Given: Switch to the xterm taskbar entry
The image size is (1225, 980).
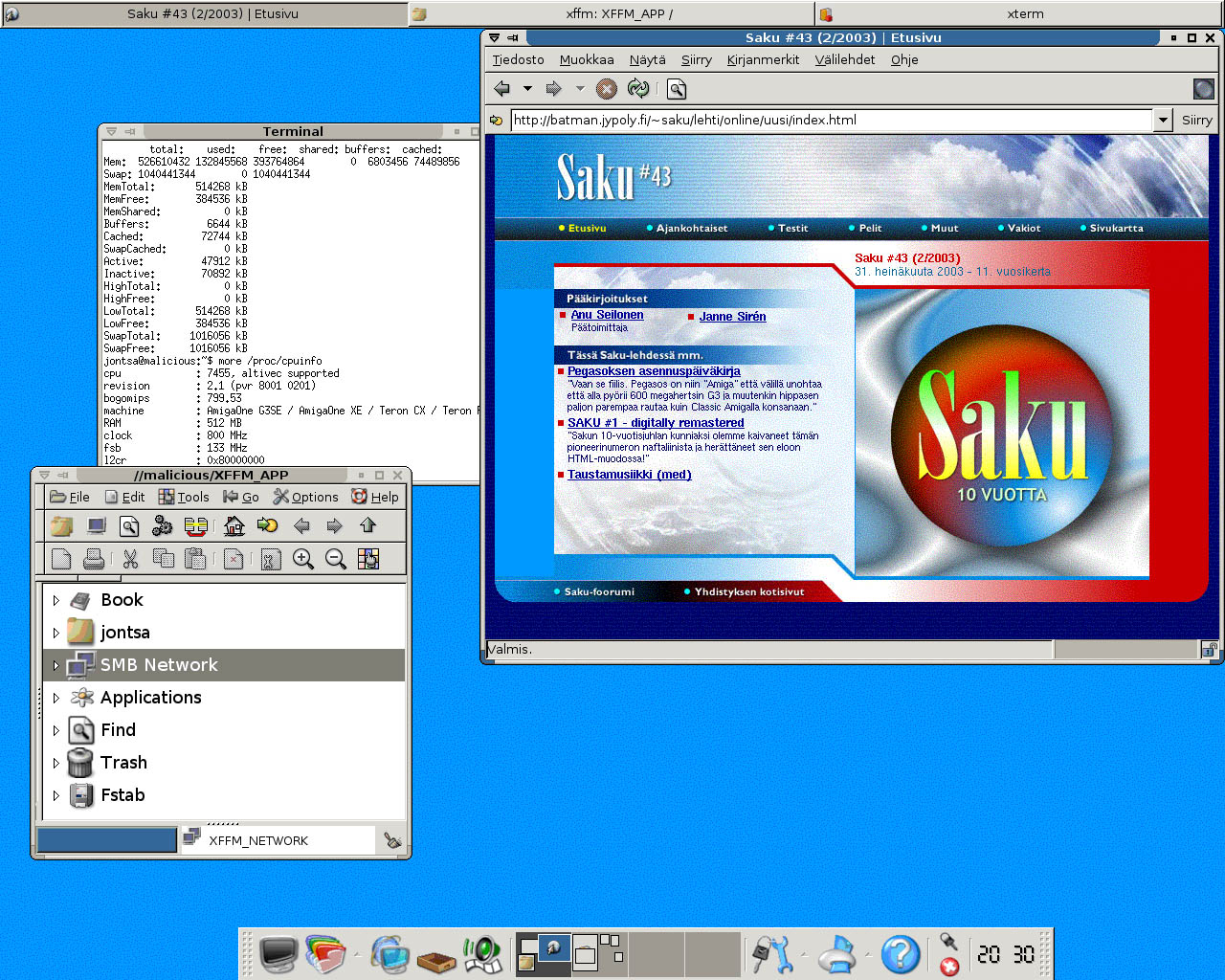Looking at the screenshot, I should [1019, 13].
